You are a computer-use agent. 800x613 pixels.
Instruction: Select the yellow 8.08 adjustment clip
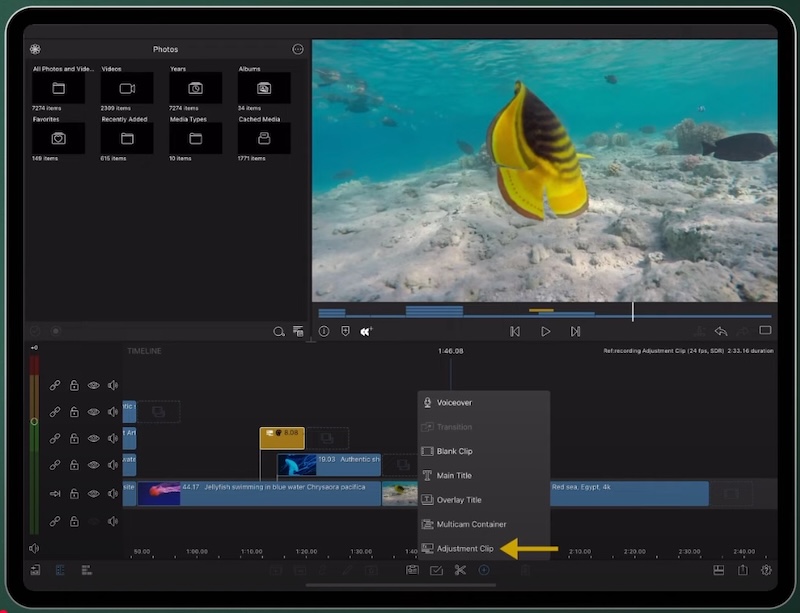point(282,438)
